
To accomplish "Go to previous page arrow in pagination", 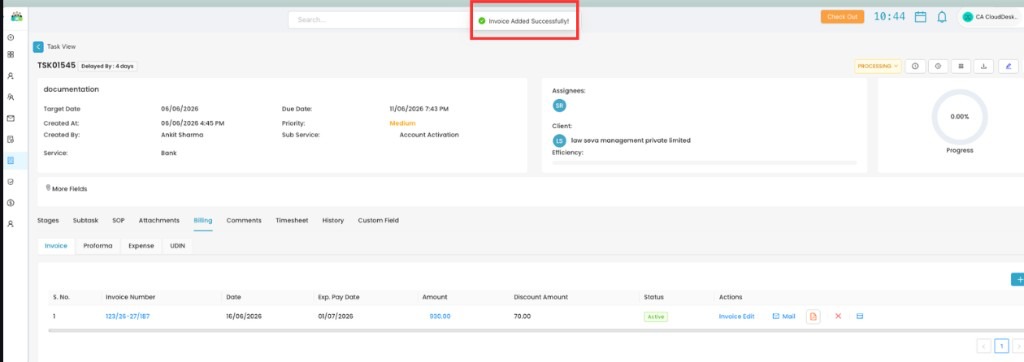I will coord(984,346).
